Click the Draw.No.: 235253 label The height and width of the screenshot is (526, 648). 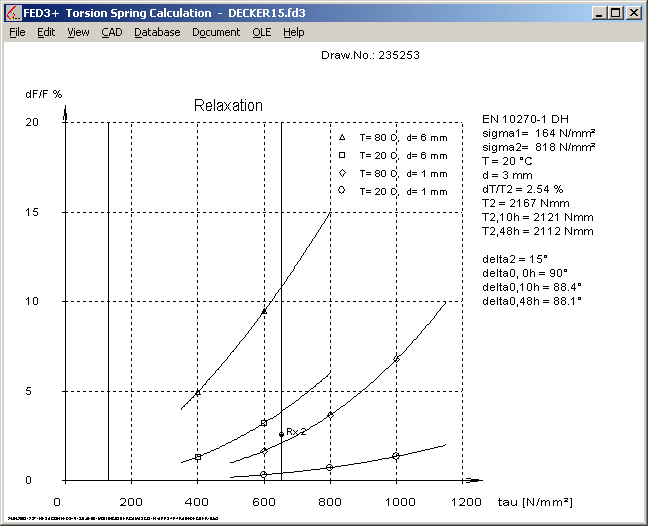369,55
